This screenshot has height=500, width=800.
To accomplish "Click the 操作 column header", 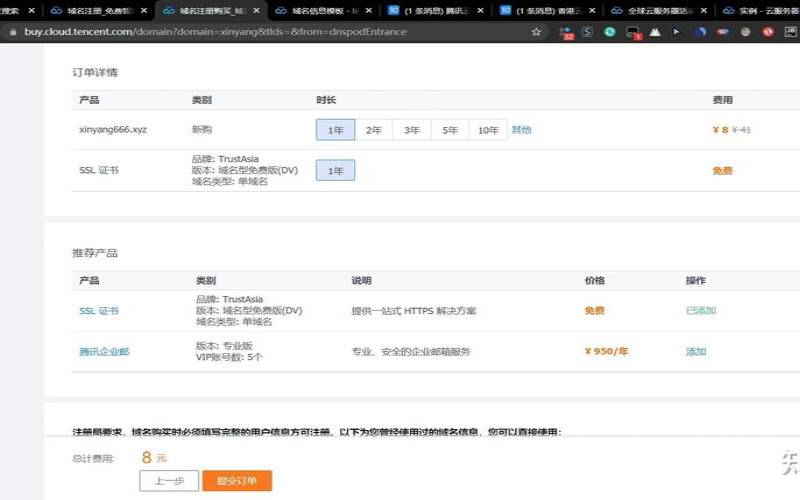I will tap(696, 281).
